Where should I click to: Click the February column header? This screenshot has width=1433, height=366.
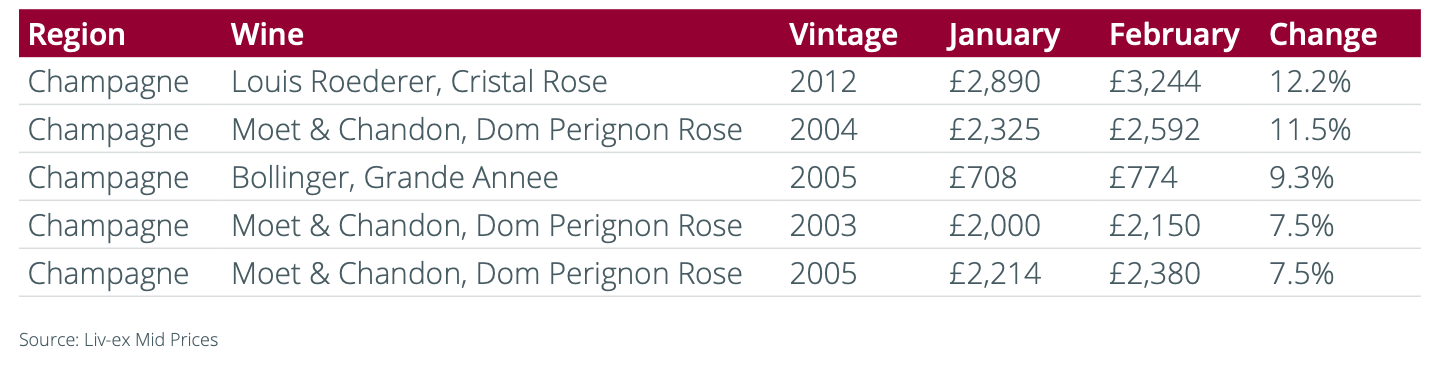[x=1174, y=35]
